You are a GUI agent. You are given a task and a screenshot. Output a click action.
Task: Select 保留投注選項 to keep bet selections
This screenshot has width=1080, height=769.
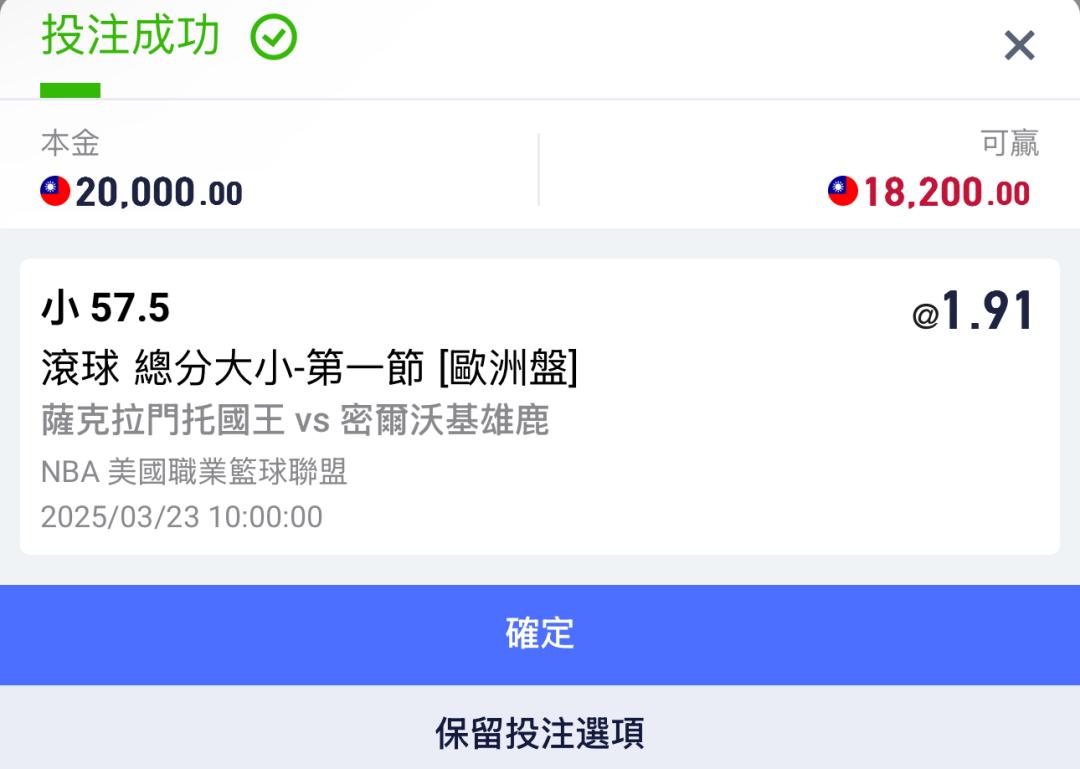coord(540,732)
